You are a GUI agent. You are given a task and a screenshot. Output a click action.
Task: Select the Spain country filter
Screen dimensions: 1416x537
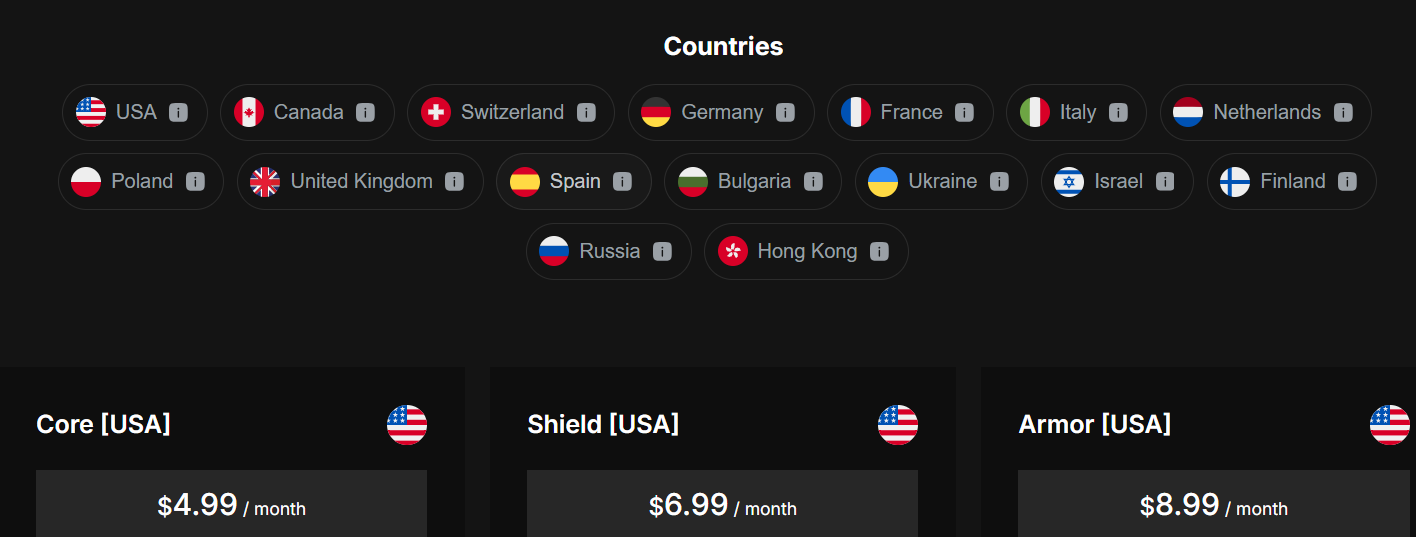pos(574,181)
